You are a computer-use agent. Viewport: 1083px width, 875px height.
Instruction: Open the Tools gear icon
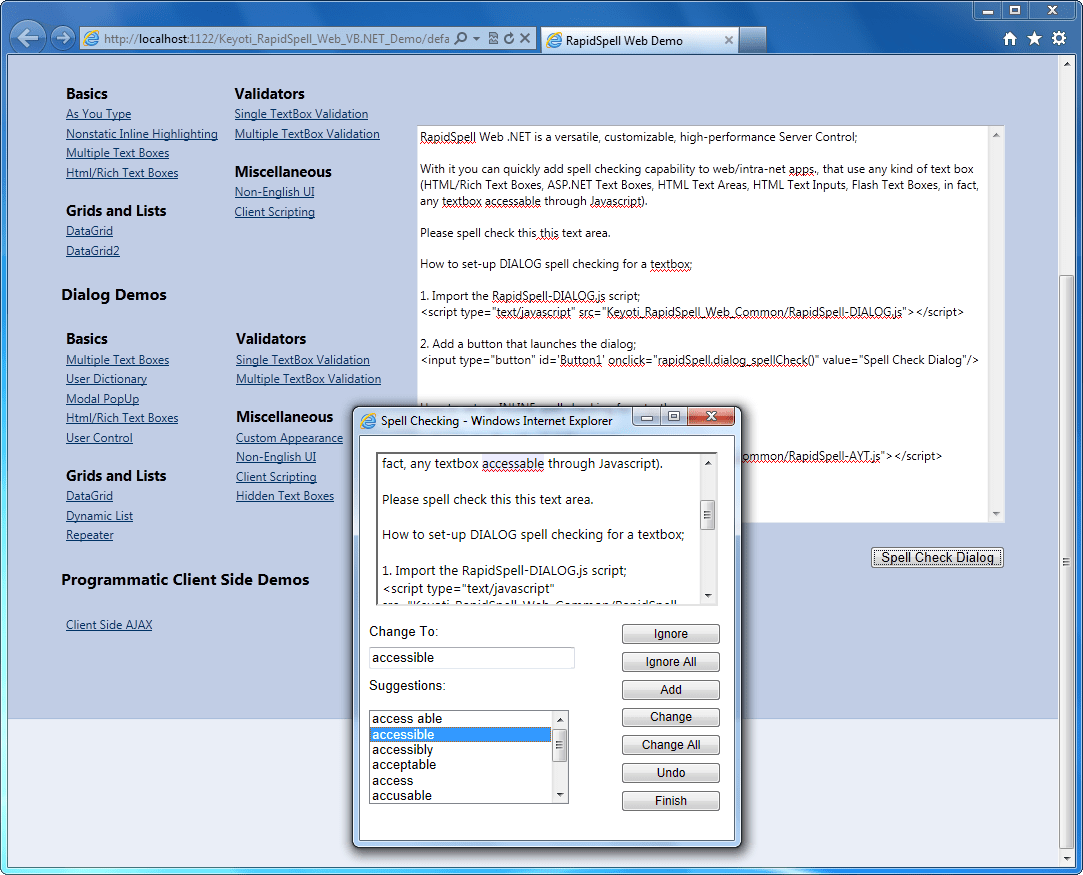[1059, 39]
